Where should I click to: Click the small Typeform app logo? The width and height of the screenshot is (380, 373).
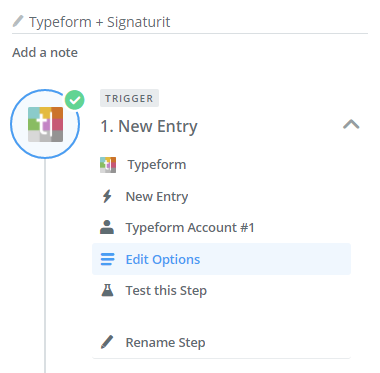pos(108,165)
